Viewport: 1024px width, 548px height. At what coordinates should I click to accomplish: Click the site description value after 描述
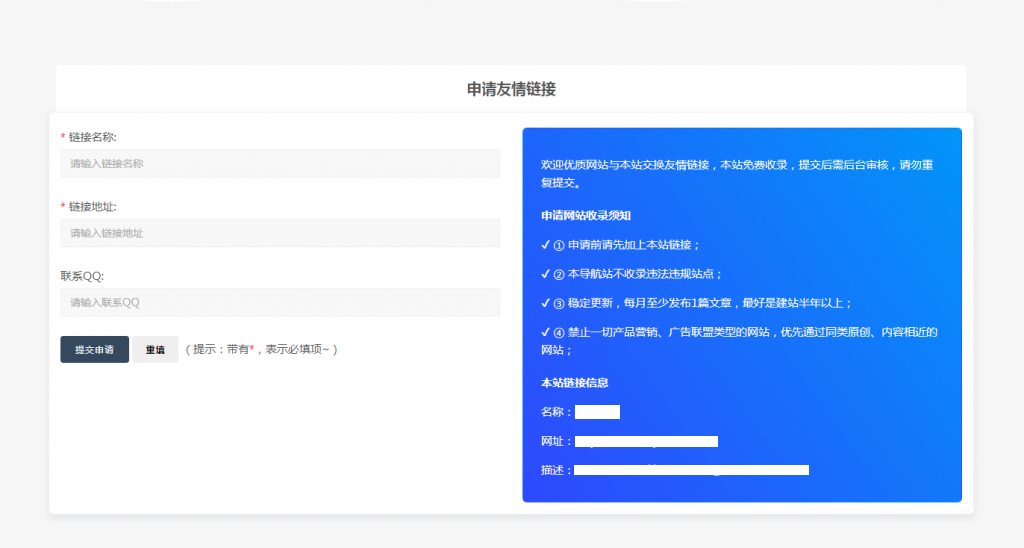pos(691,470)
